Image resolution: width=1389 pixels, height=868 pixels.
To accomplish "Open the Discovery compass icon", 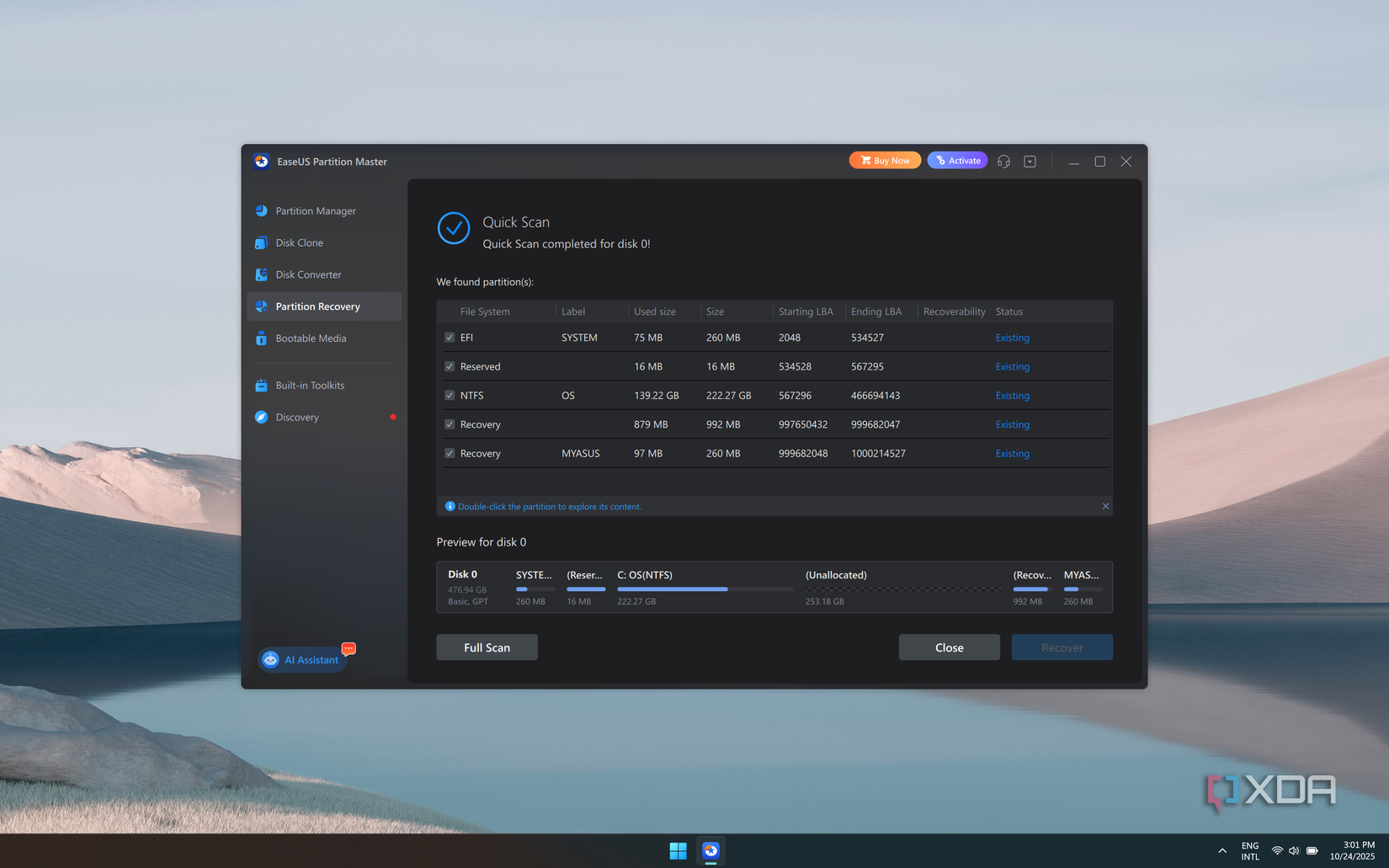I will click(x=261, y=417).
